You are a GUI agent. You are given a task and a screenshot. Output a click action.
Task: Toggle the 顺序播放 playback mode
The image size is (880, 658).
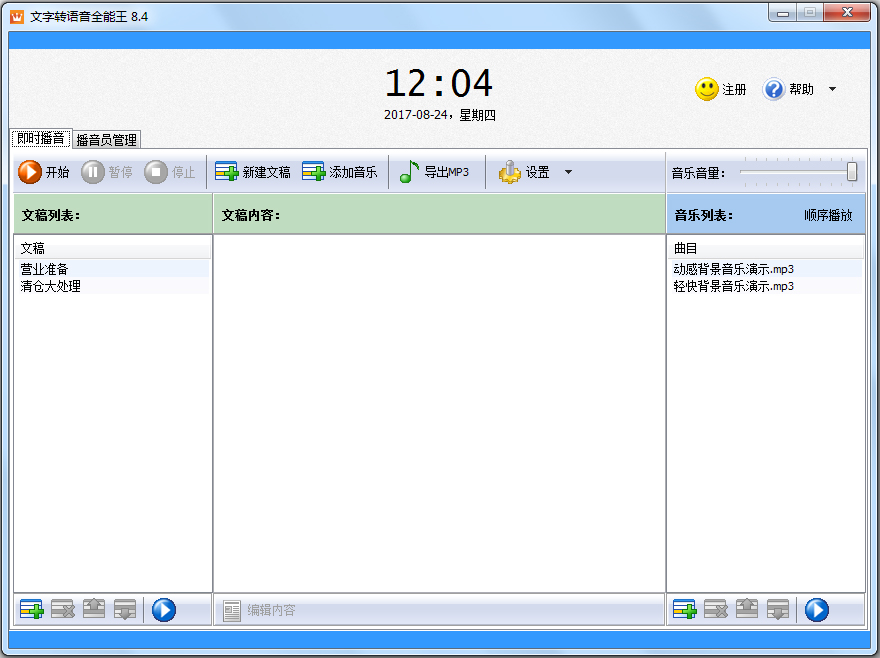click(x=828, y=215)
